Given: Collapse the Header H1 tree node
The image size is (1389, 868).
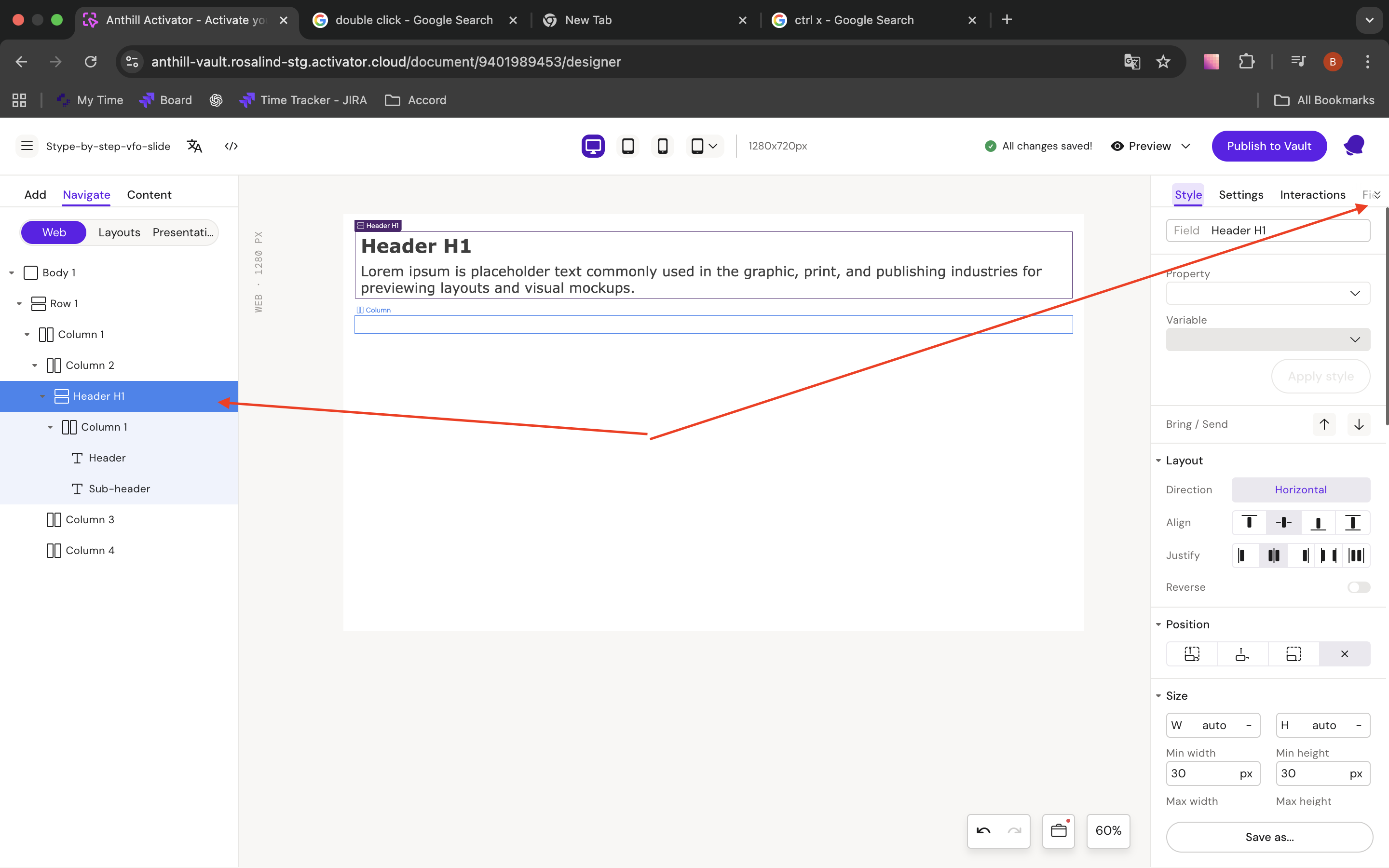Looking at the screenshot, I should pyautogui.click(x=42, y=396).
